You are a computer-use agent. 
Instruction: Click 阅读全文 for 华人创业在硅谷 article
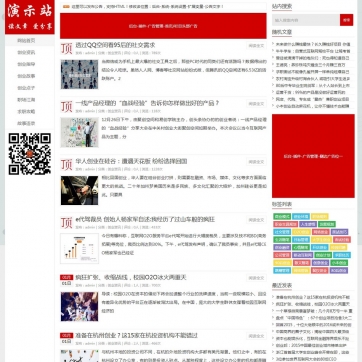[256, 162]
